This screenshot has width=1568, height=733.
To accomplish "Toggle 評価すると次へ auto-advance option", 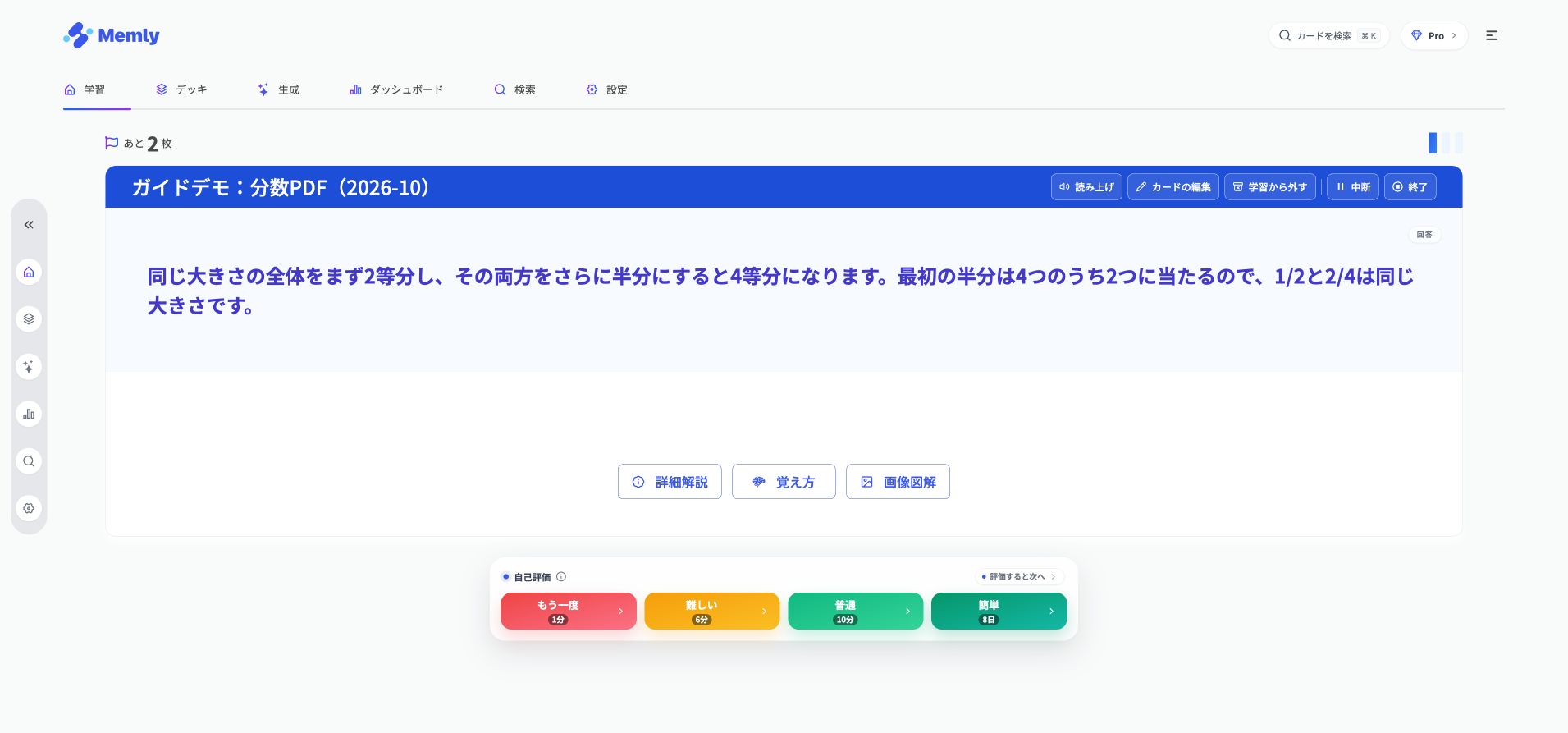I will tap(1020, 577).
